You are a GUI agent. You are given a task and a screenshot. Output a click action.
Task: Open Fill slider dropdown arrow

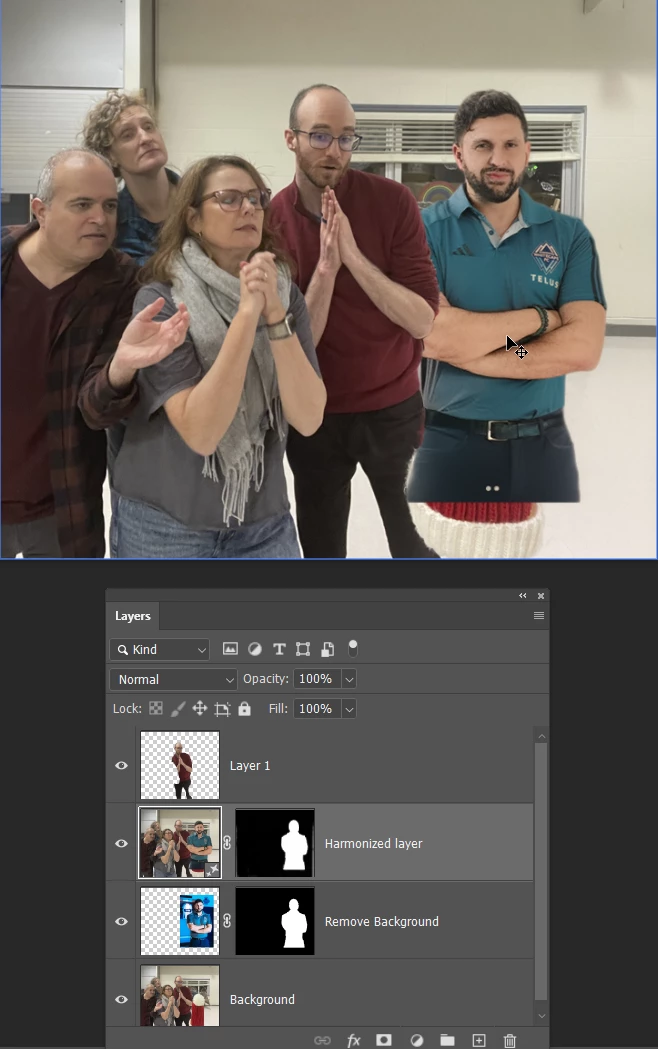pyautogui.click(x=349, y=708)
